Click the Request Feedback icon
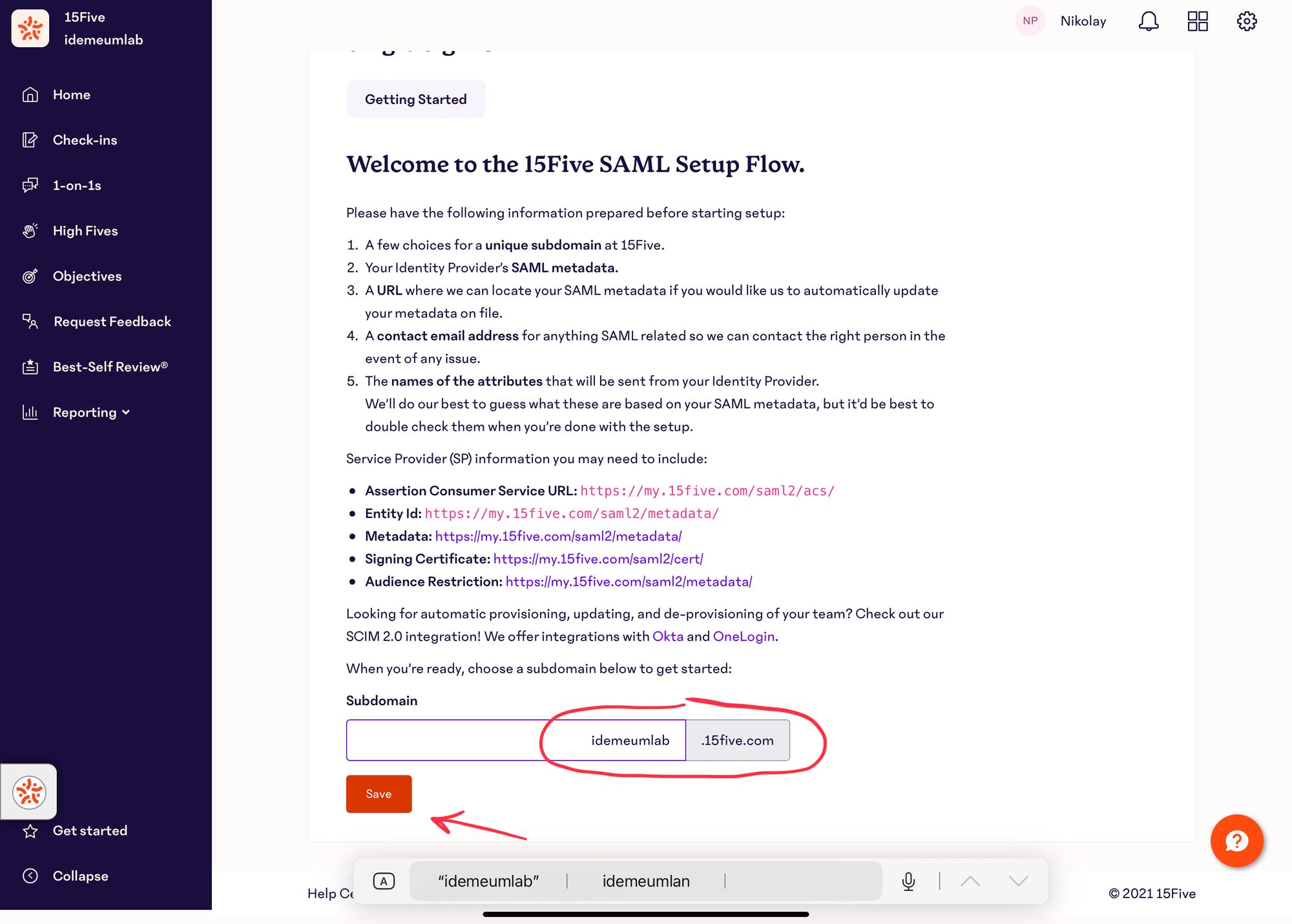The width and height of the screenshot is (1292, 924). pyautogui.click(x=30, y=322)
